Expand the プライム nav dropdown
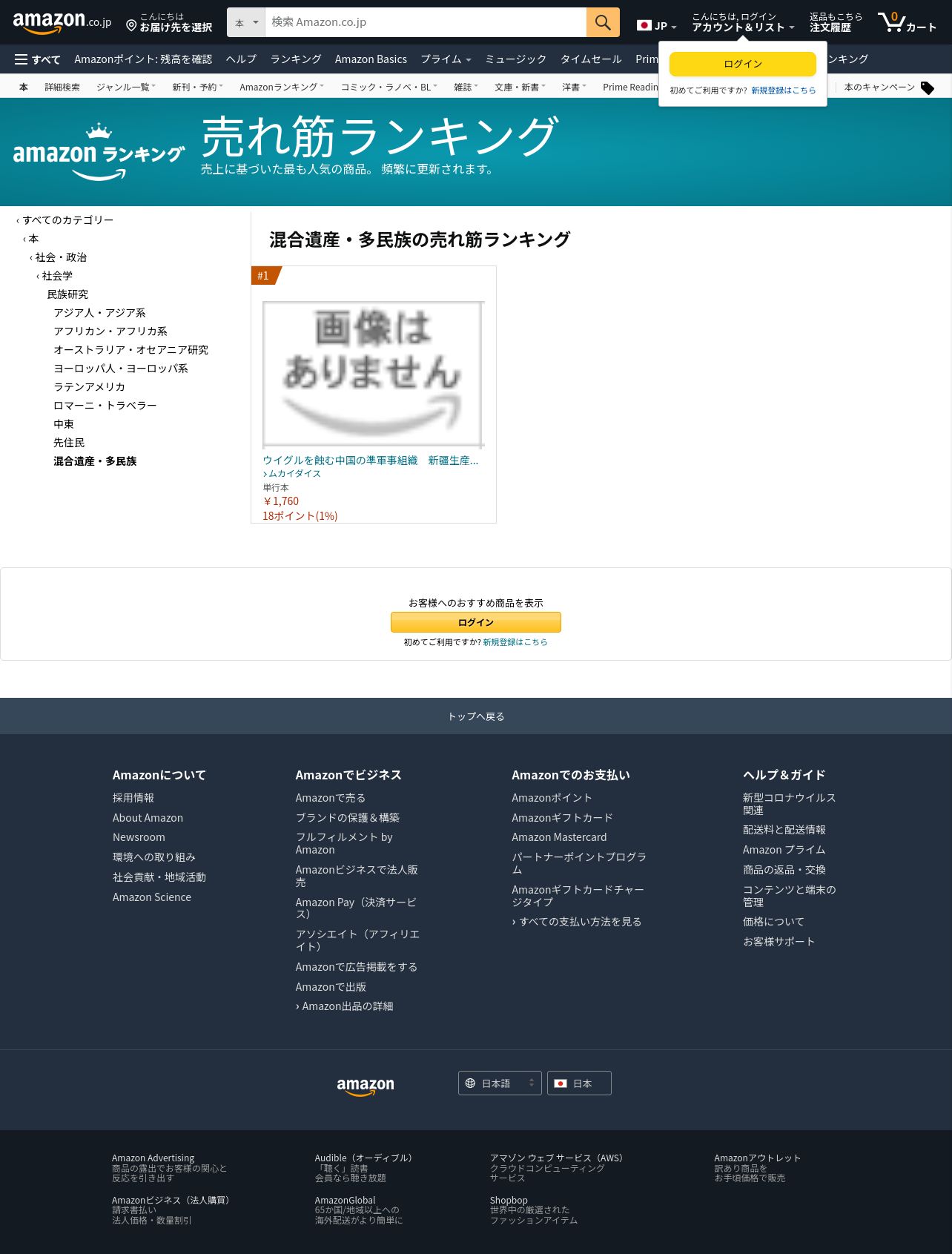Screen dimensions: 952x1254 (x=446, y=59)
